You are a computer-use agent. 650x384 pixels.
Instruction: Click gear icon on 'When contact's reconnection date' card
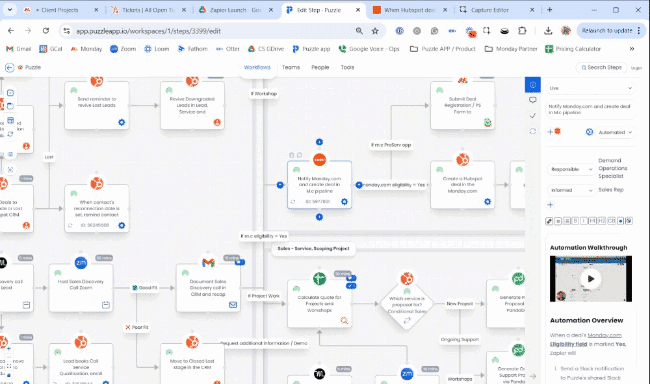[x=121, y=225]
